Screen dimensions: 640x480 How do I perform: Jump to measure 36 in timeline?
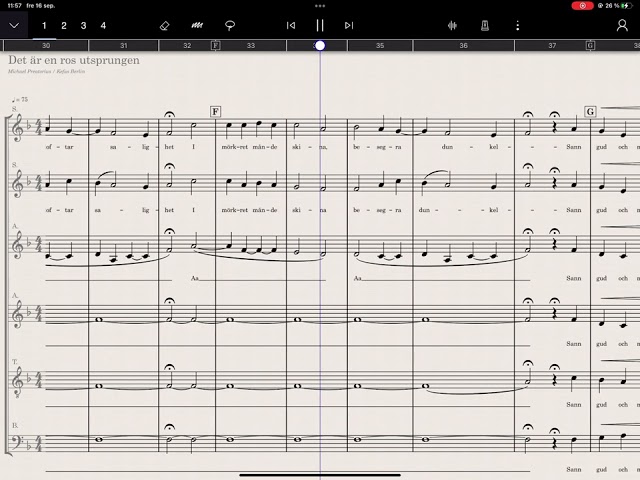(464, 45)
